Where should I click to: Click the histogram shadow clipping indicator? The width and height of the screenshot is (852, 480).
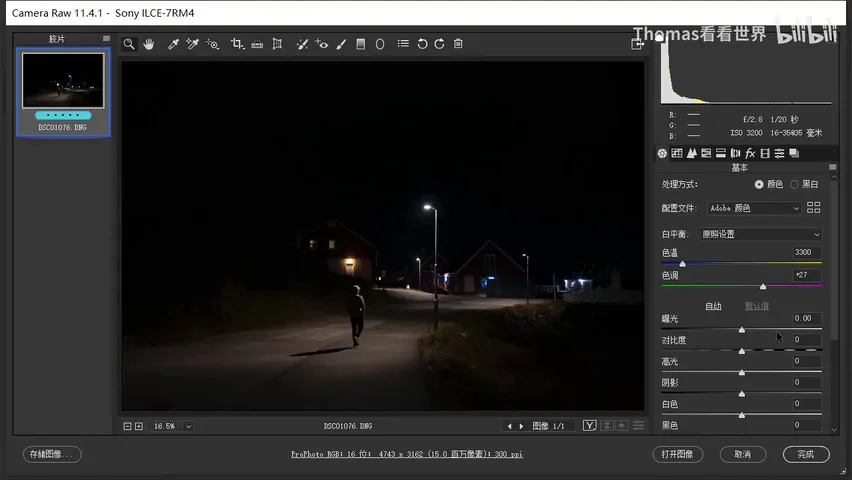point(660,38)
